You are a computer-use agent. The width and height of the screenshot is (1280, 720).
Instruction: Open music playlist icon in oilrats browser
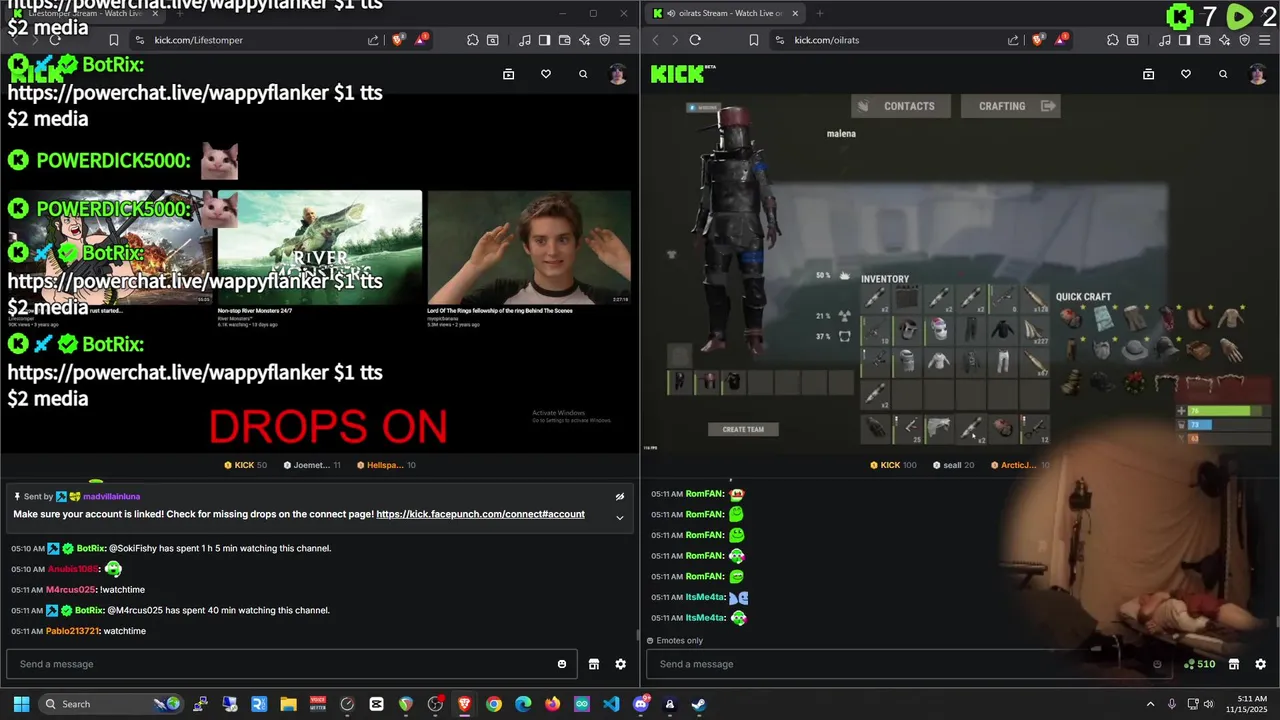pos(1165,40)
